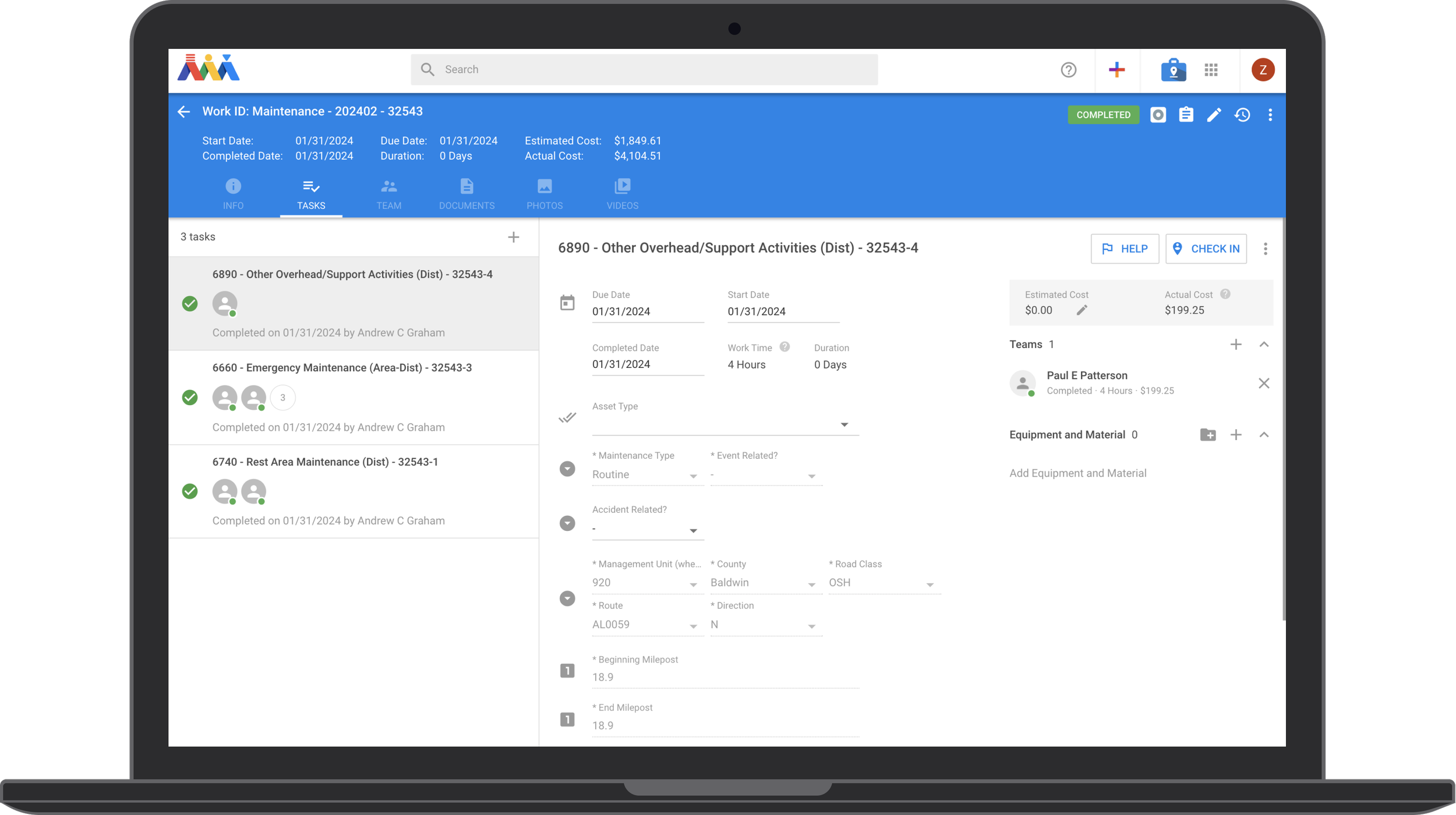Click the HELP flag button

pos(1124,249)
